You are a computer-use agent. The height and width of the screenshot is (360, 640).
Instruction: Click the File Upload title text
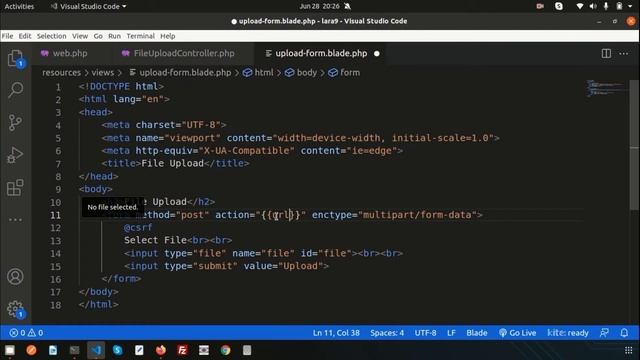(172, 163)
